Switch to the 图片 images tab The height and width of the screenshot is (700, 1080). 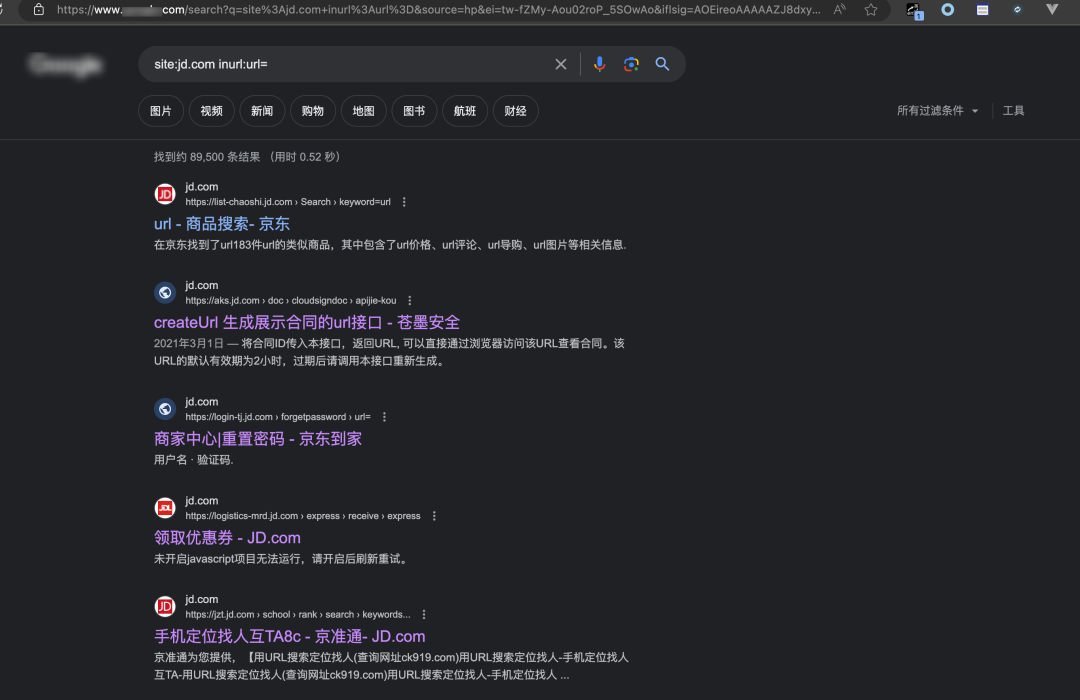point(160,111)
